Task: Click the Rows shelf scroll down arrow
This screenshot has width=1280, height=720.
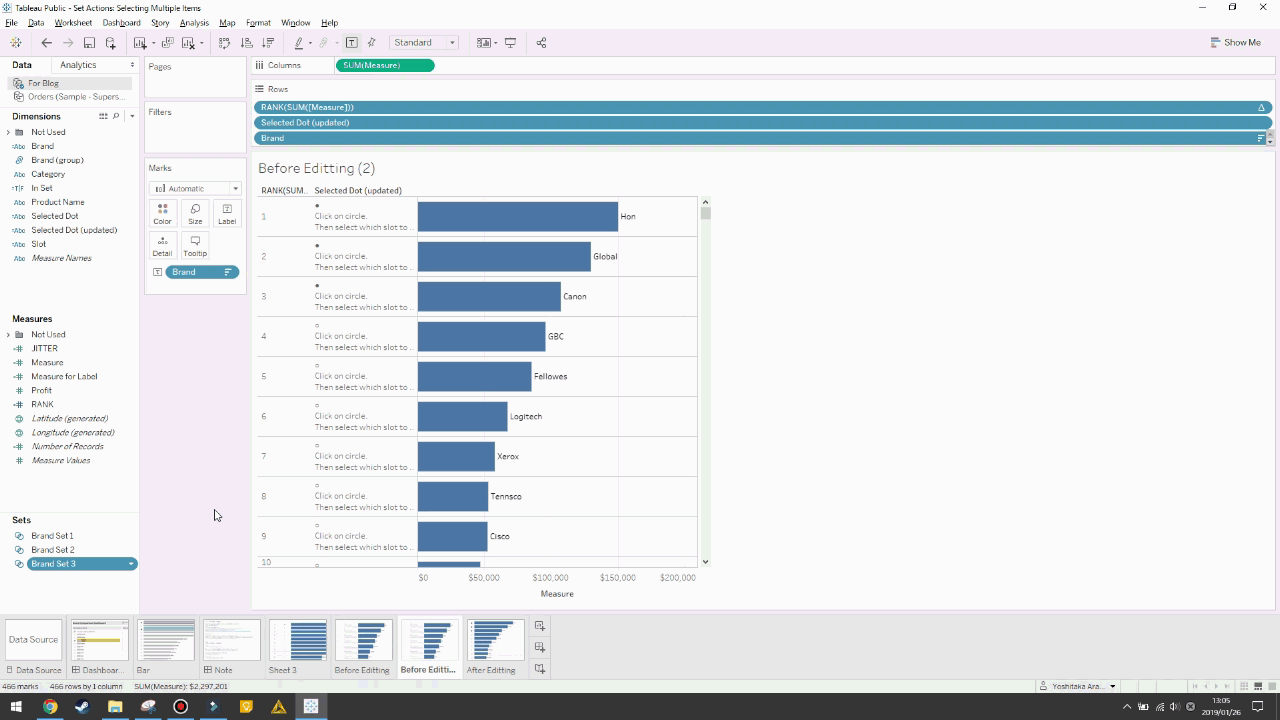Action: point(1270,142)
